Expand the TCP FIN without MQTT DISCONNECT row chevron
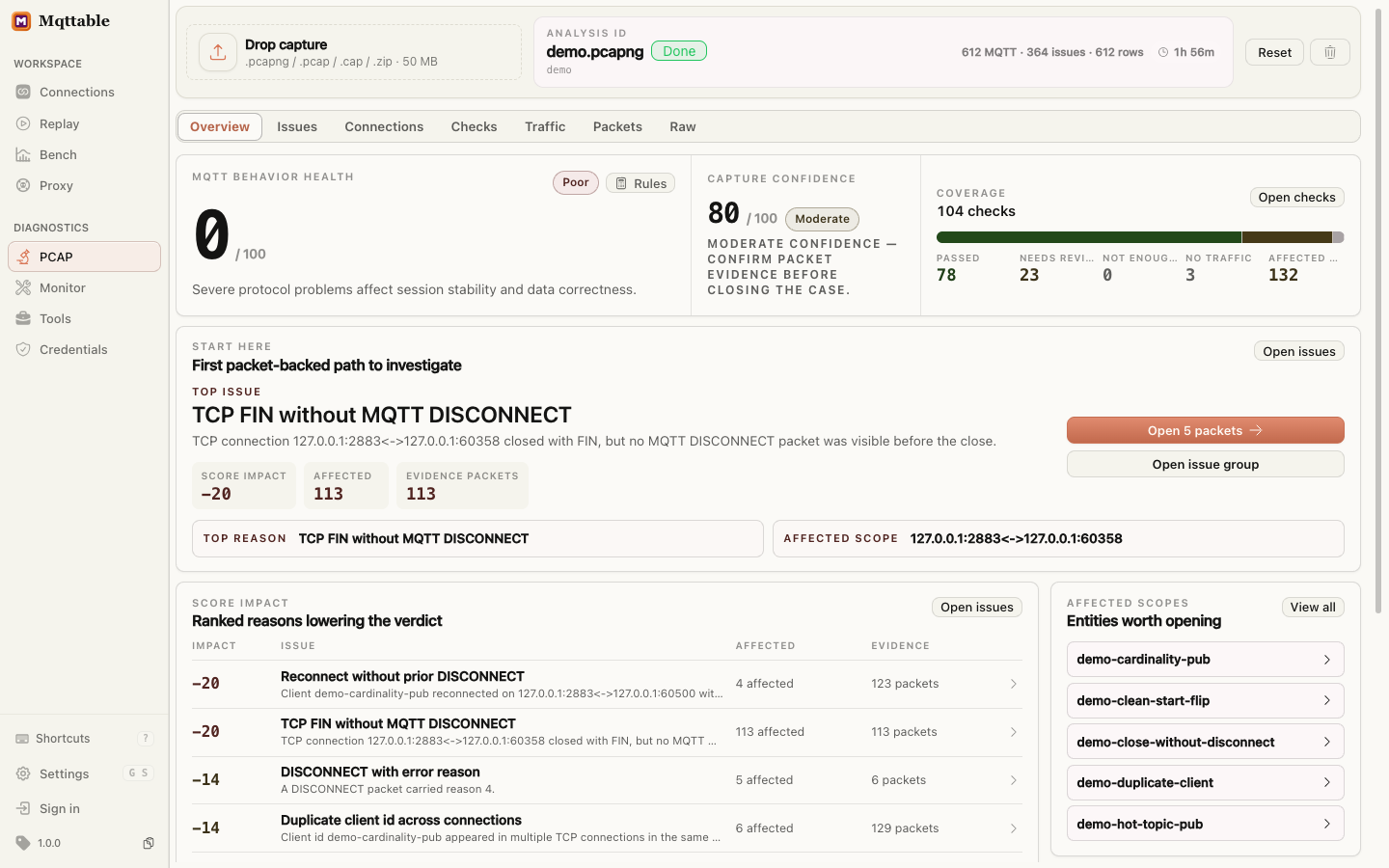 (1013, 732)
